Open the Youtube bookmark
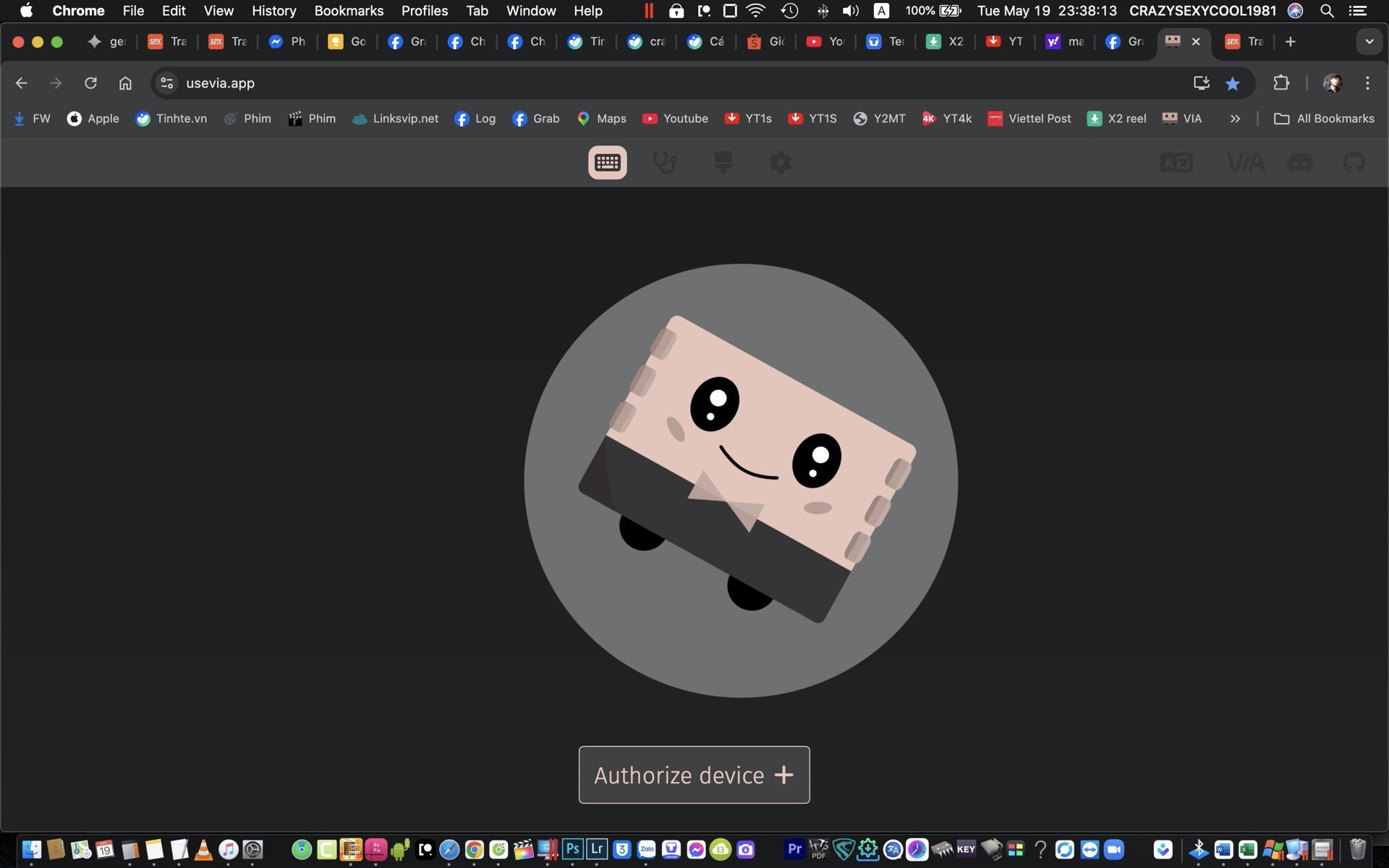 click(676, 119)
